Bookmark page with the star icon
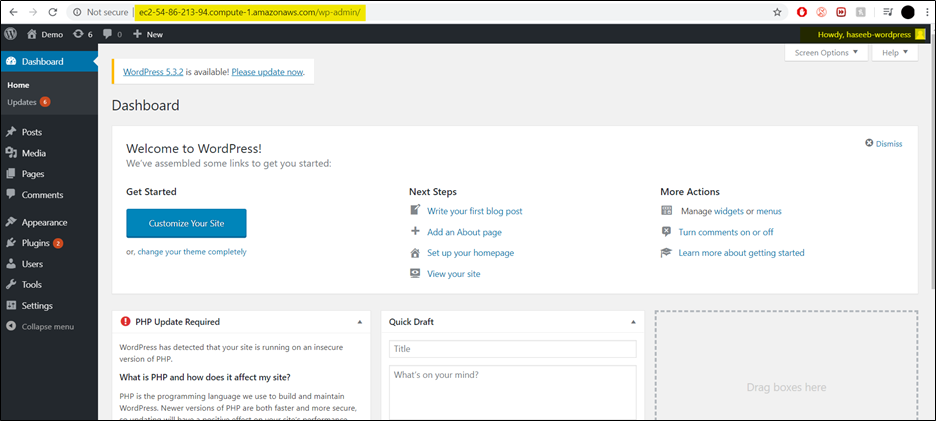Image resolution: width=936 pixels, height=421 pixels. 777,12
